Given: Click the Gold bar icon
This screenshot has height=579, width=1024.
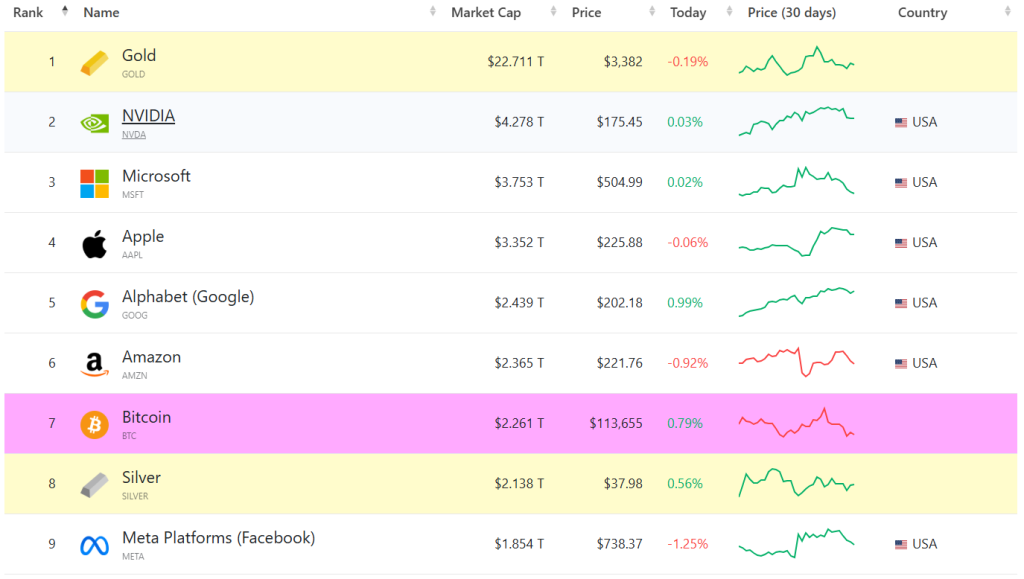Looking at the screenshot, I should tap(94, 63).
